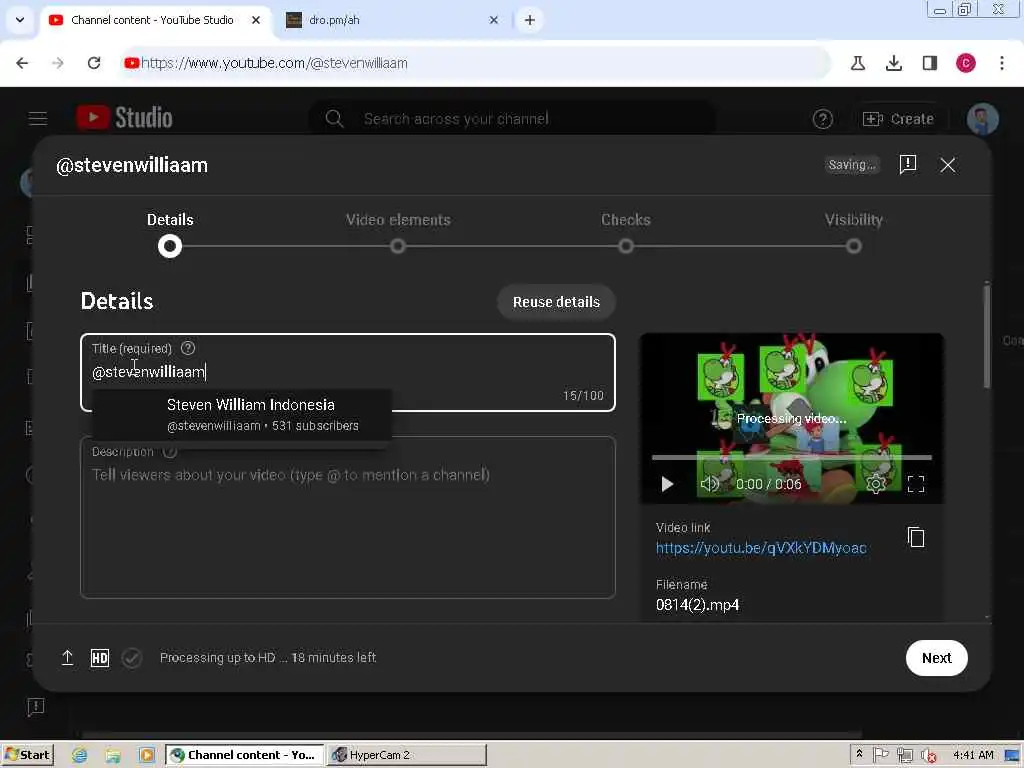Screen dimensions: 1024x768
Task: Close the Channel content browser tab
Action: pyautogui.click(x=256, y=20)
